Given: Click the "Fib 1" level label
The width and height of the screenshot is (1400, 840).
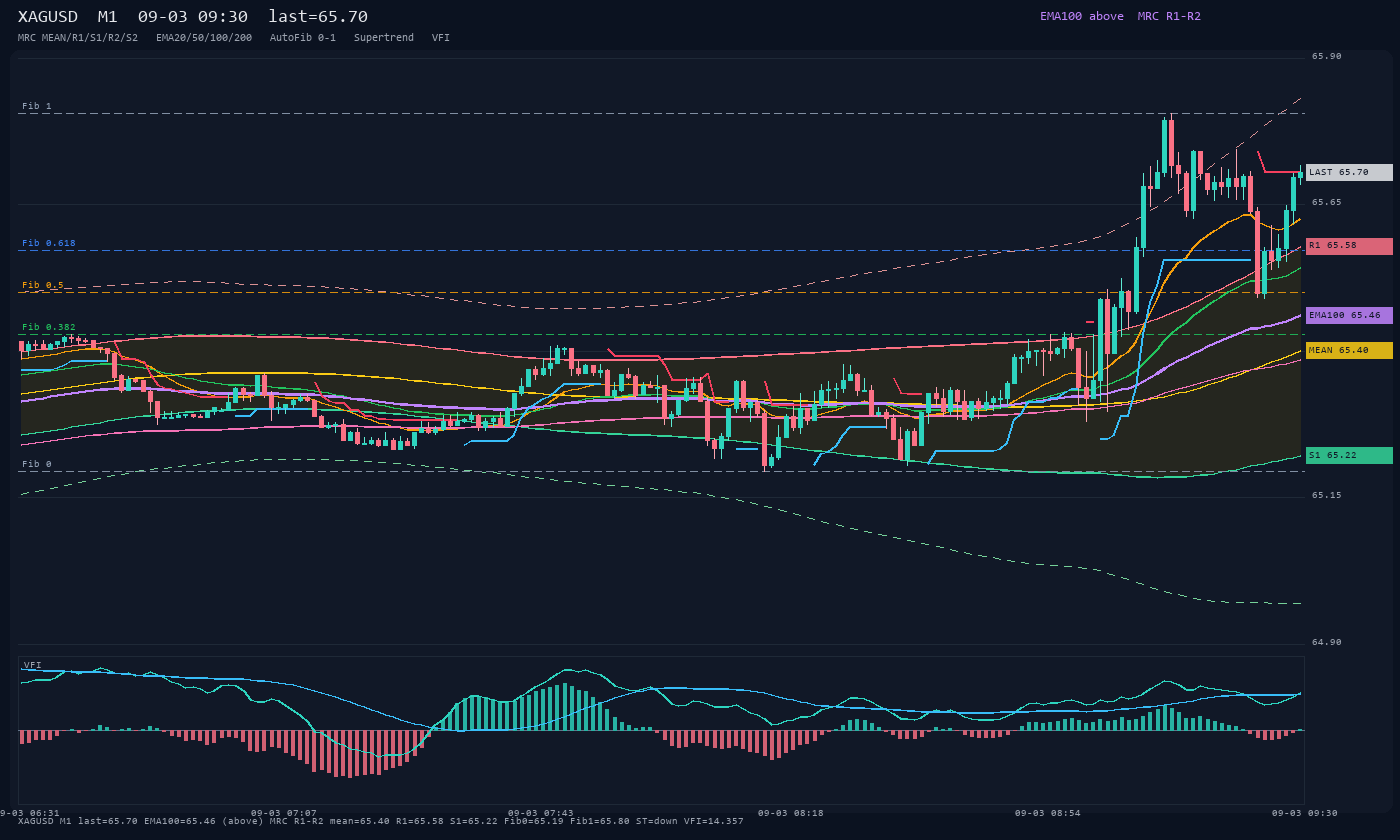Looking at the screenshot, I should 37,106.
